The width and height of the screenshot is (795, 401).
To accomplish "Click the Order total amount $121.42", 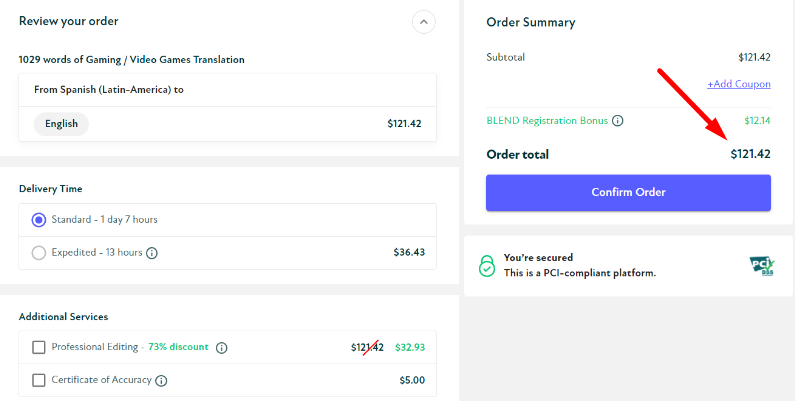I will coord(750,155).
